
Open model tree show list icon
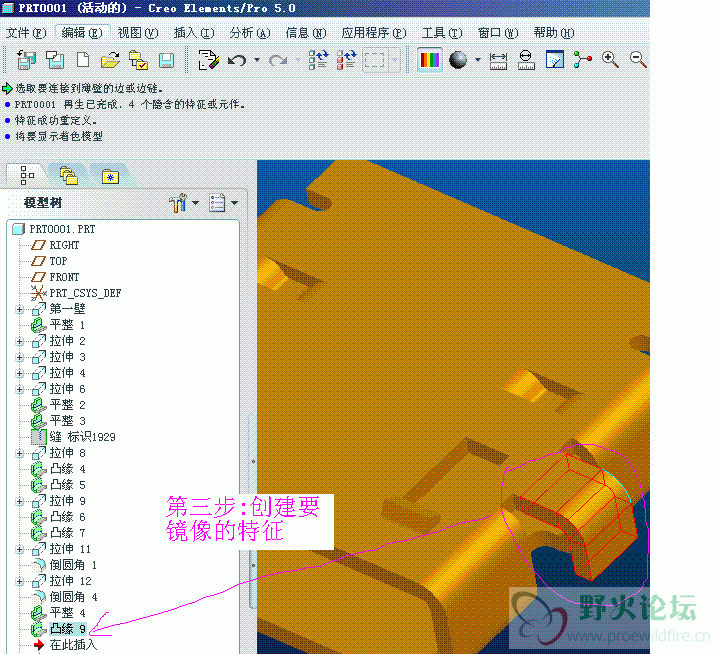coord(217,203)
